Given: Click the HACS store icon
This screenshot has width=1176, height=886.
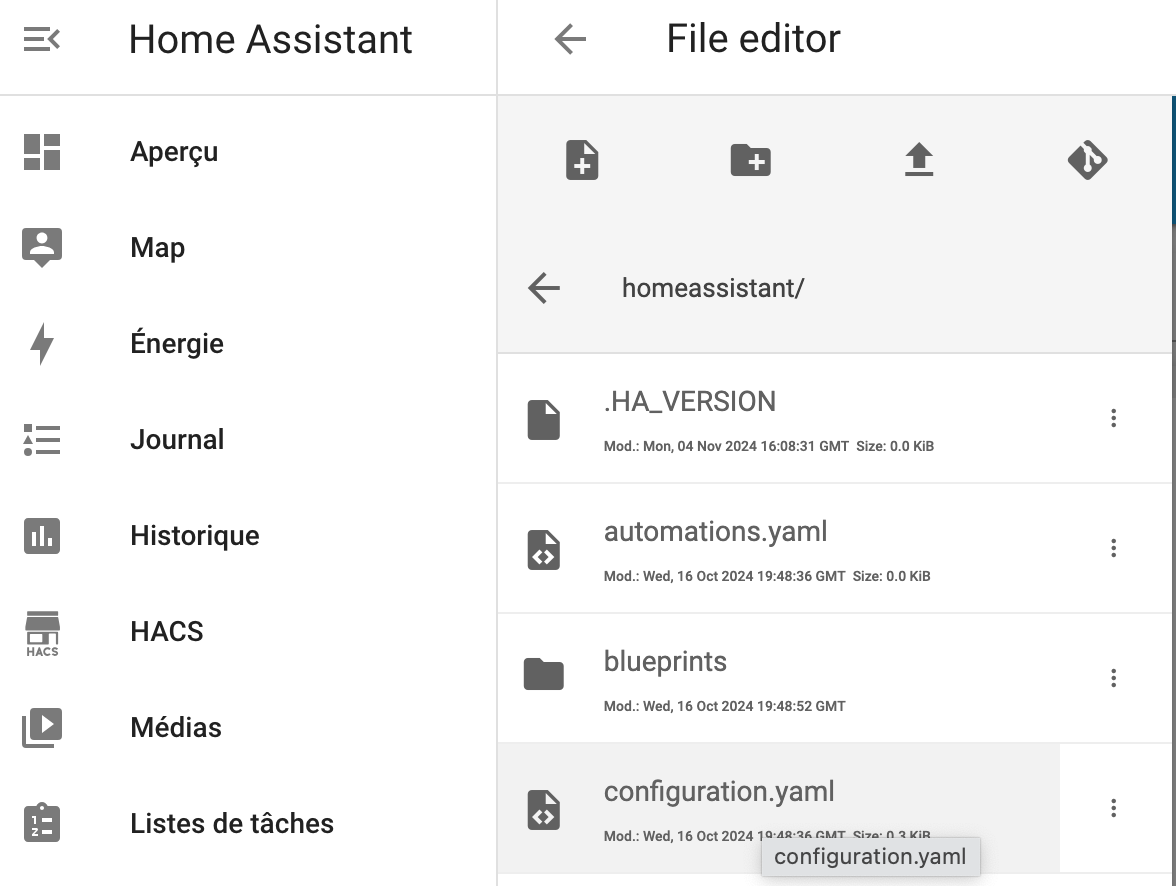Looking at the screenshot, I should pyautogui.click(x=42, y=633).
